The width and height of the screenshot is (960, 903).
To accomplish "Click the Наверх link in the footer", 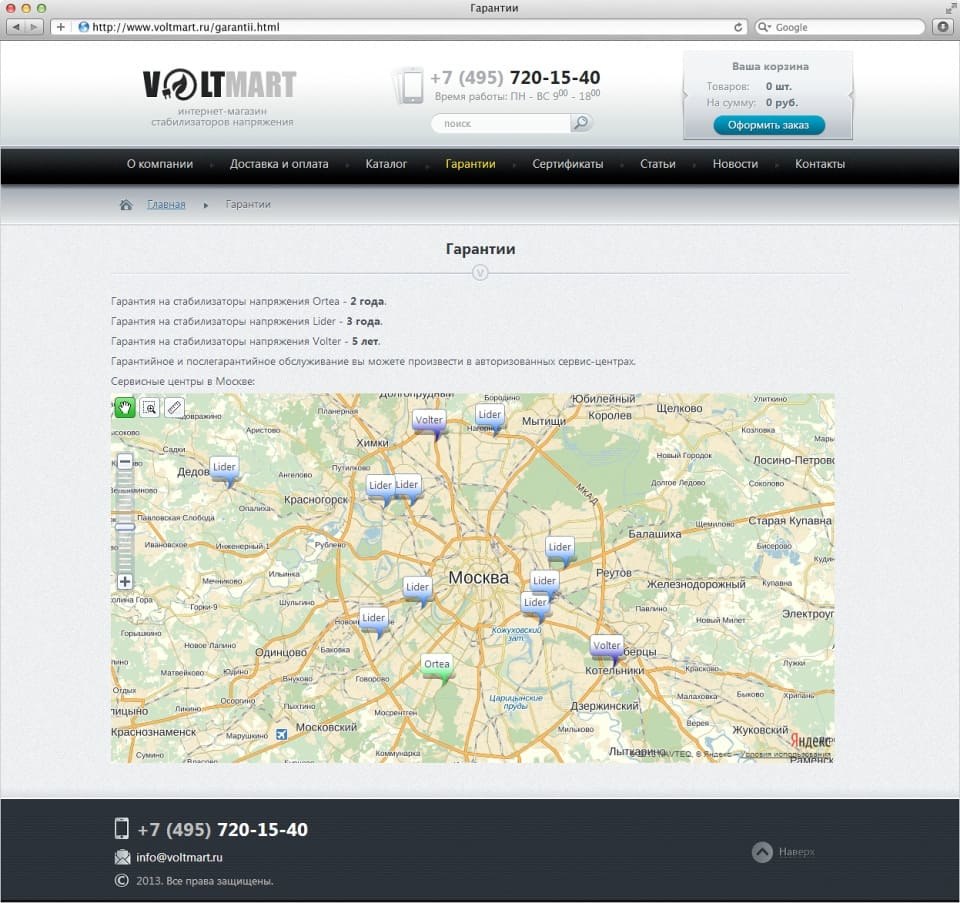I will click(x=797, y=852).
